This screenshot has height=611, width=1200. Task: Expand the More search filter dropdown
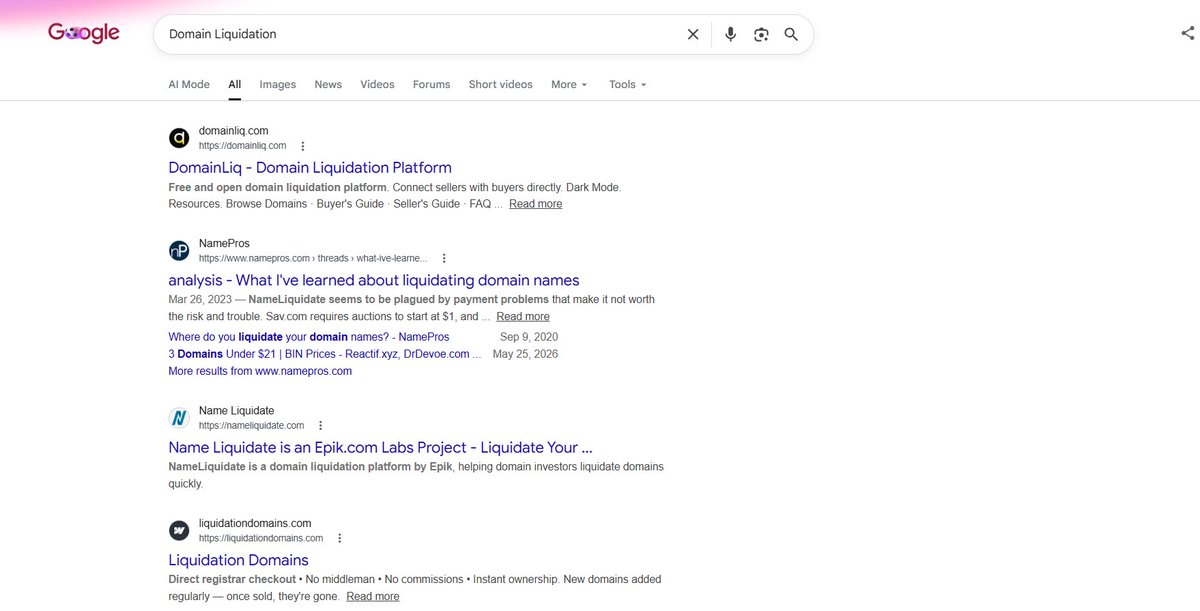[569, 85]
